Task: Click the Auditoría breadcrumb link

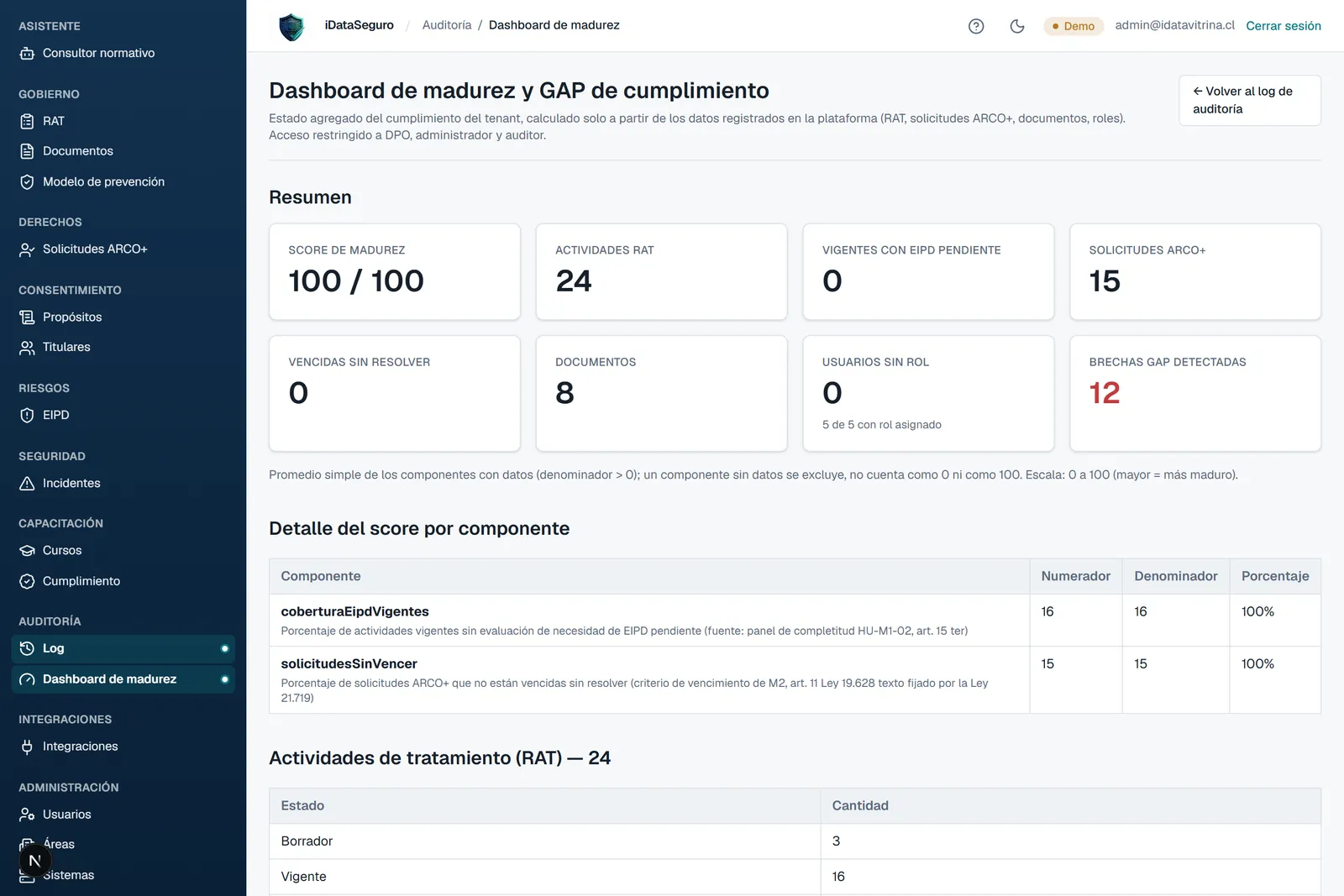Action: [447, 25]
